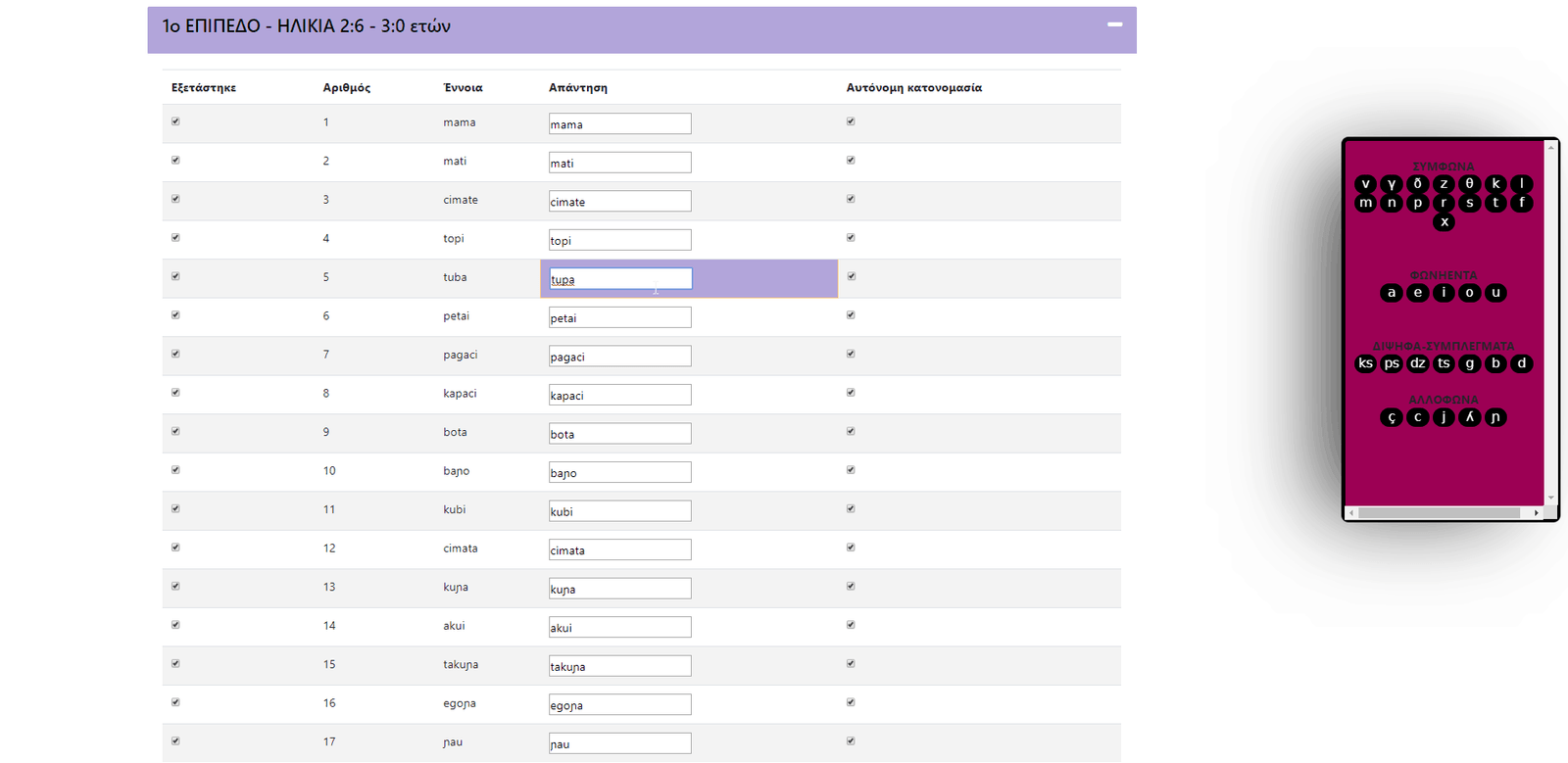This screenshot has height=763, width=1568.
Task: Click the 'ps' cluster key
Action: (1392, 363)
